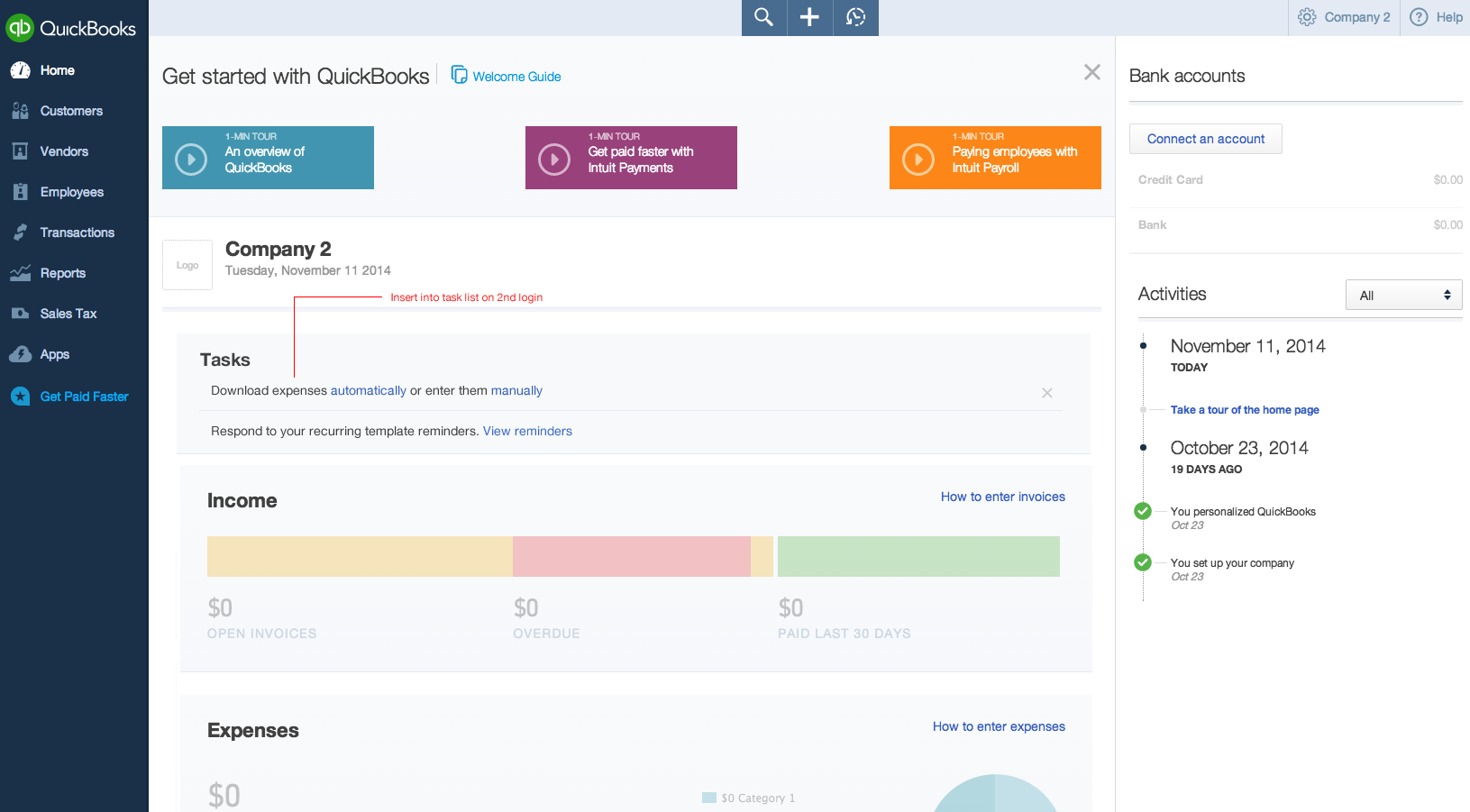Dismiss the download expenses task

pos(1047,393)
